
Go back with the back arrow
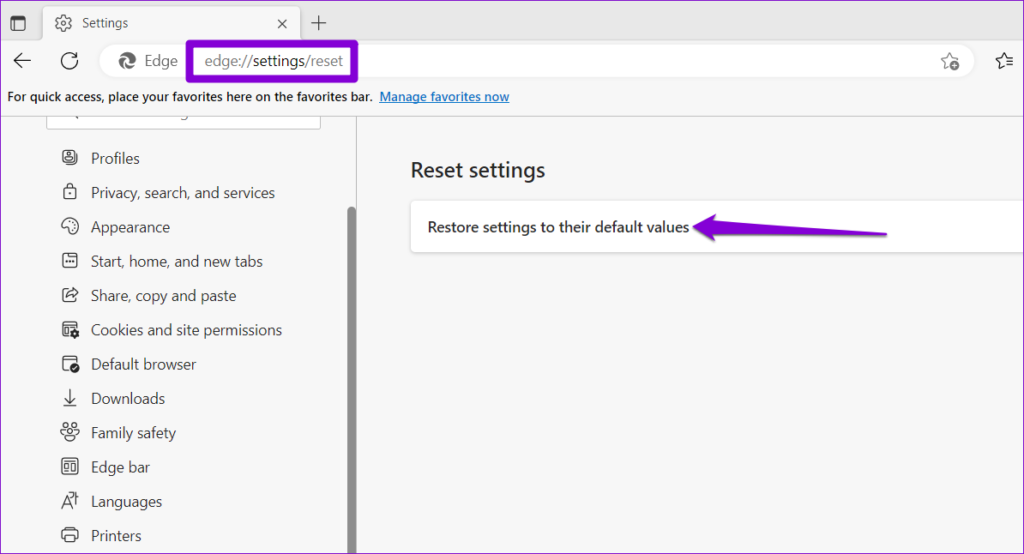(x=22, y=61)
